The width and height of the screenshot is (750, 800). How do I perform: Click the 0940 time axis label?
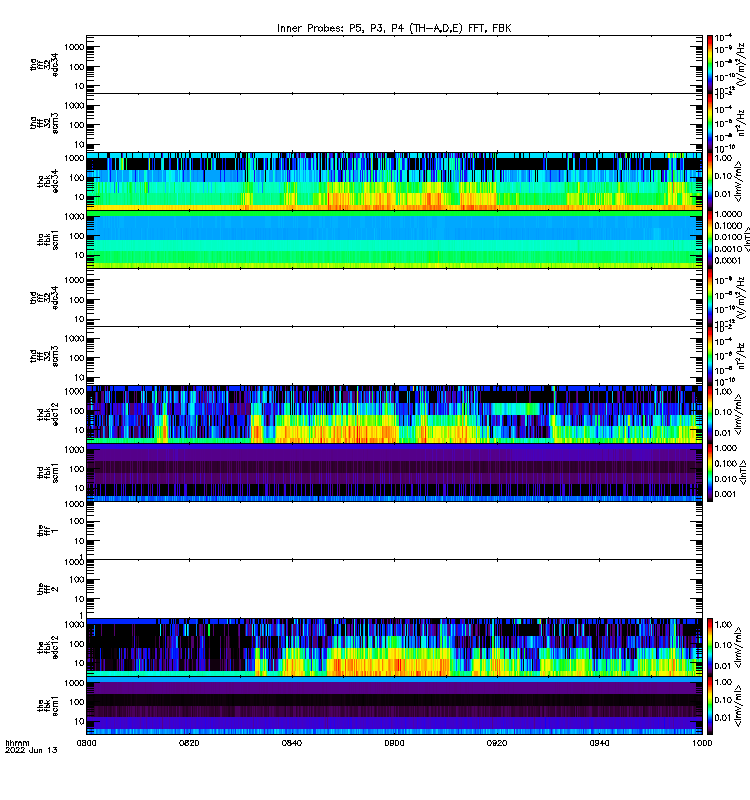[599, 743]
